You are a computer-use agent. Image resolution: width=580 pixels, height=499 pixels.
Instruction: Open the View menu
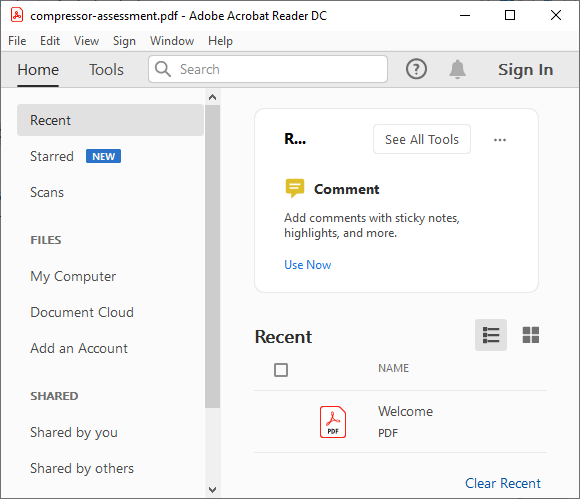tap(87, 41)
